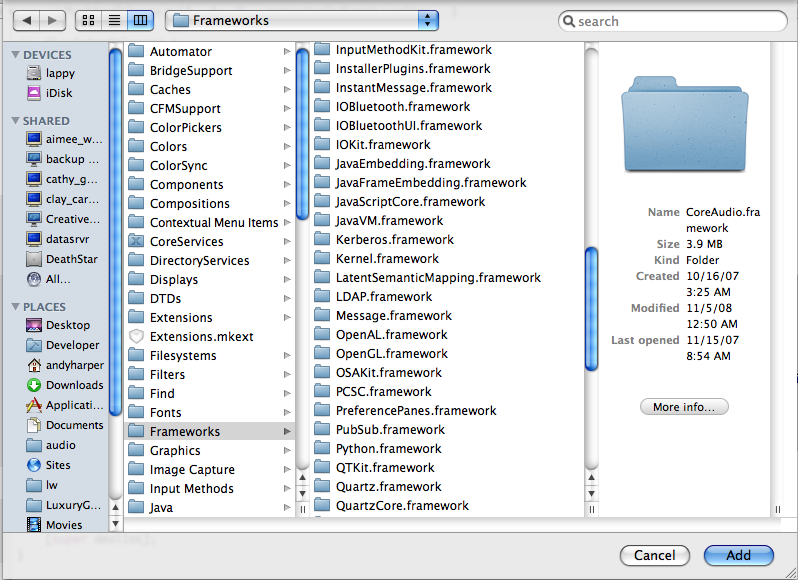The width and height of the screenshot is (798, 580).
Task: Open audio folder icon in Places
Action: [34, 445]
